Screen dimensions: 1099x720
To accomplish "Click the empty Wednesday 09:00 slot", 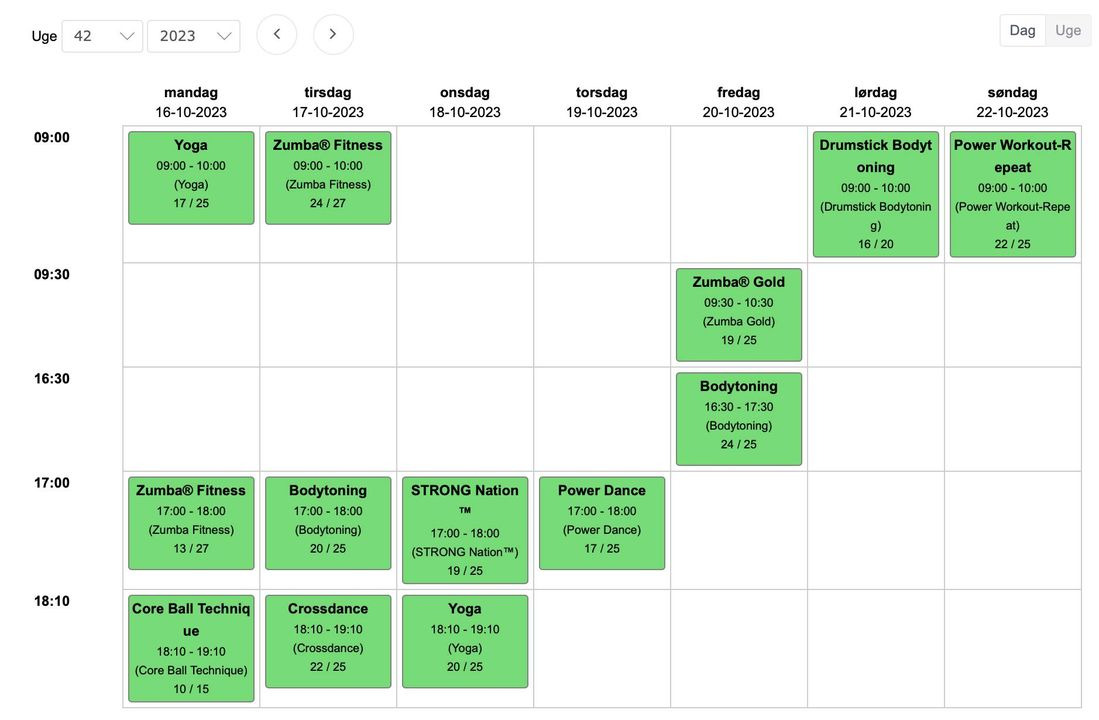I will tap(465, 194).
